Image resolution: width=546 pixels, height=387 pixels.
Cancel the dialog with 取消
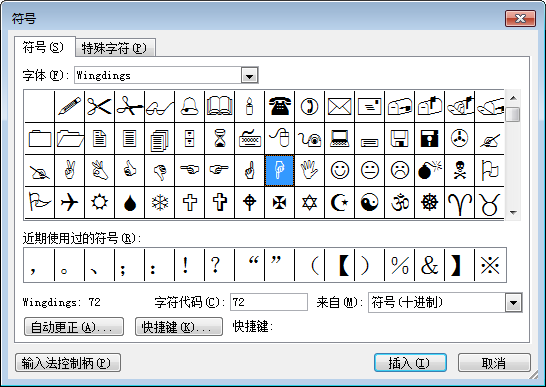click(x=494, y=363)
